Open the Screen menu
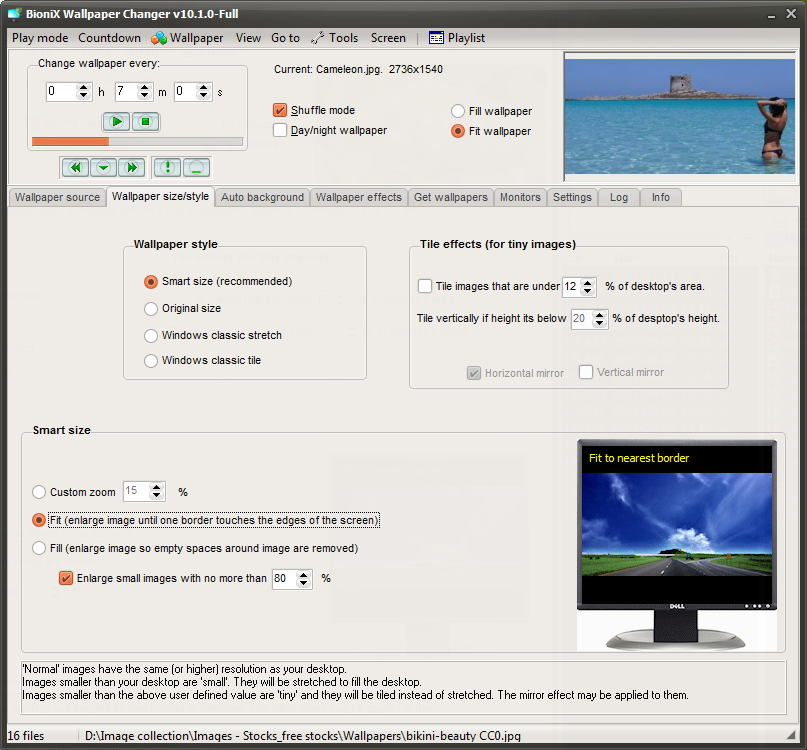807x750 pixels. coord(388,38)
